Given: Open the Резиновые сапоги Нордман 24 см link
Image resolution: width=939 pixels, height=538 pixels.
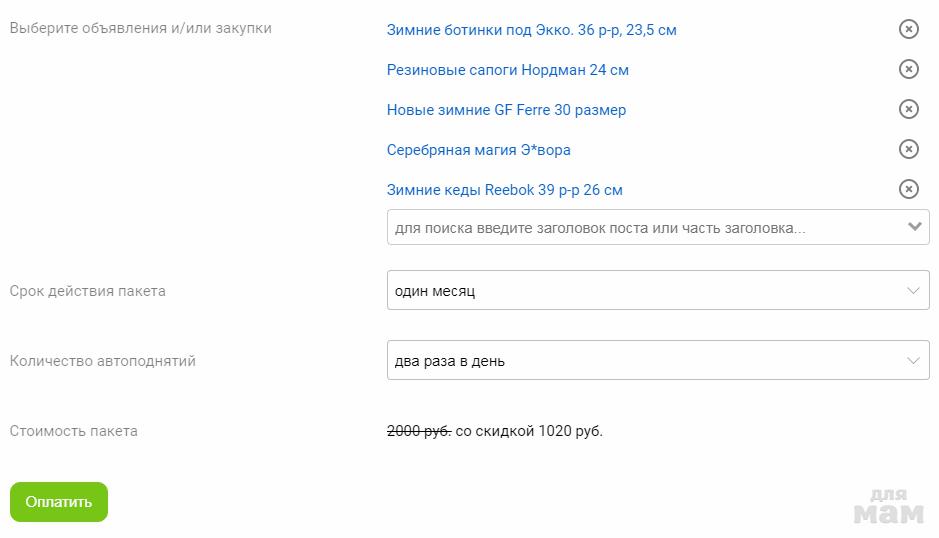Looking at the screenshot, I should tap(507, 70).
